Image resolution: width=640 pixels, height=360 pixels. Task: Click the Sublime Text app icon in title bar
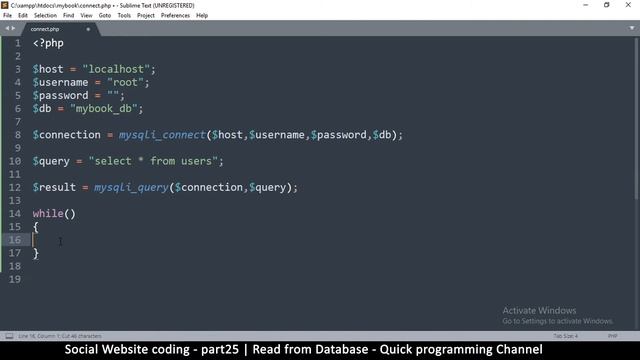[4, 5]
